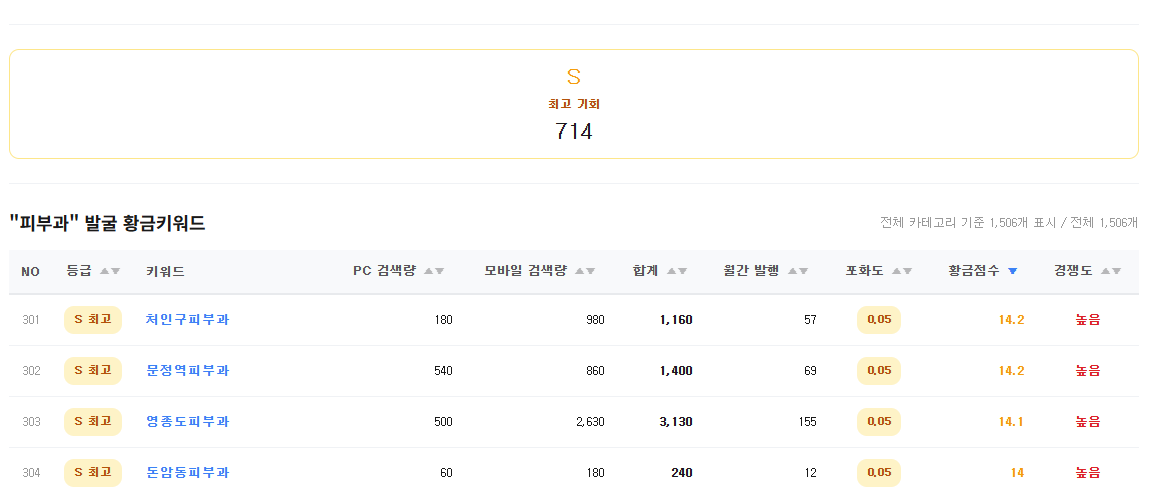Sort by 등급 column arrows
1159x491 pixels.
pyautogui.click(x=110, y=271)
